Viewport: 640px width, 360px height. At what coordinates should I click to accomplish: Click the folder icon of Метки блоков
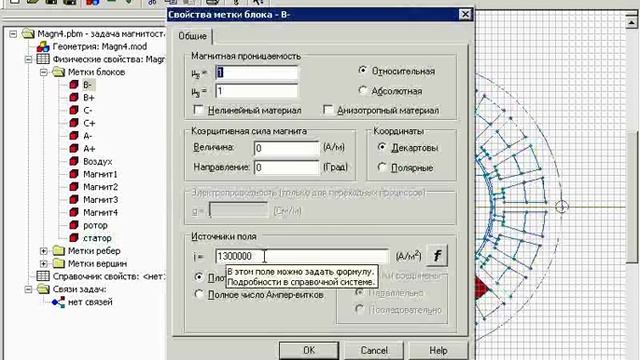pos(58,72)
